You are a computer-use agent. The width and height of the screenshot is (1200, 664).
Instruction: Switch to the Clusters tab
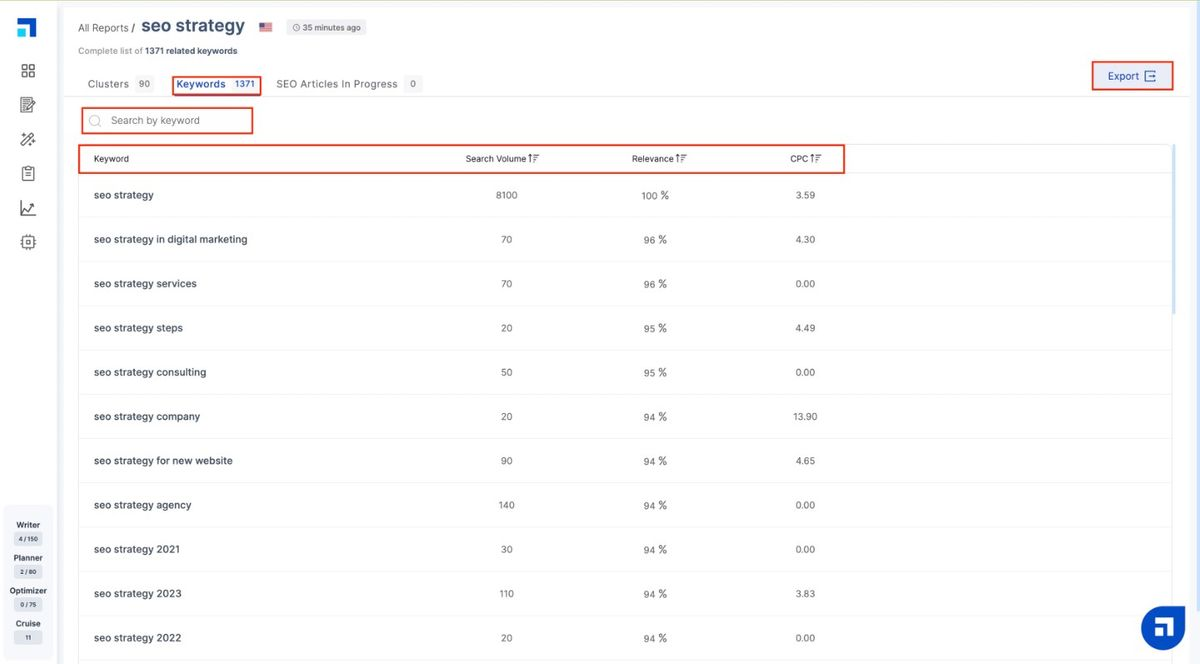point(108,84)
